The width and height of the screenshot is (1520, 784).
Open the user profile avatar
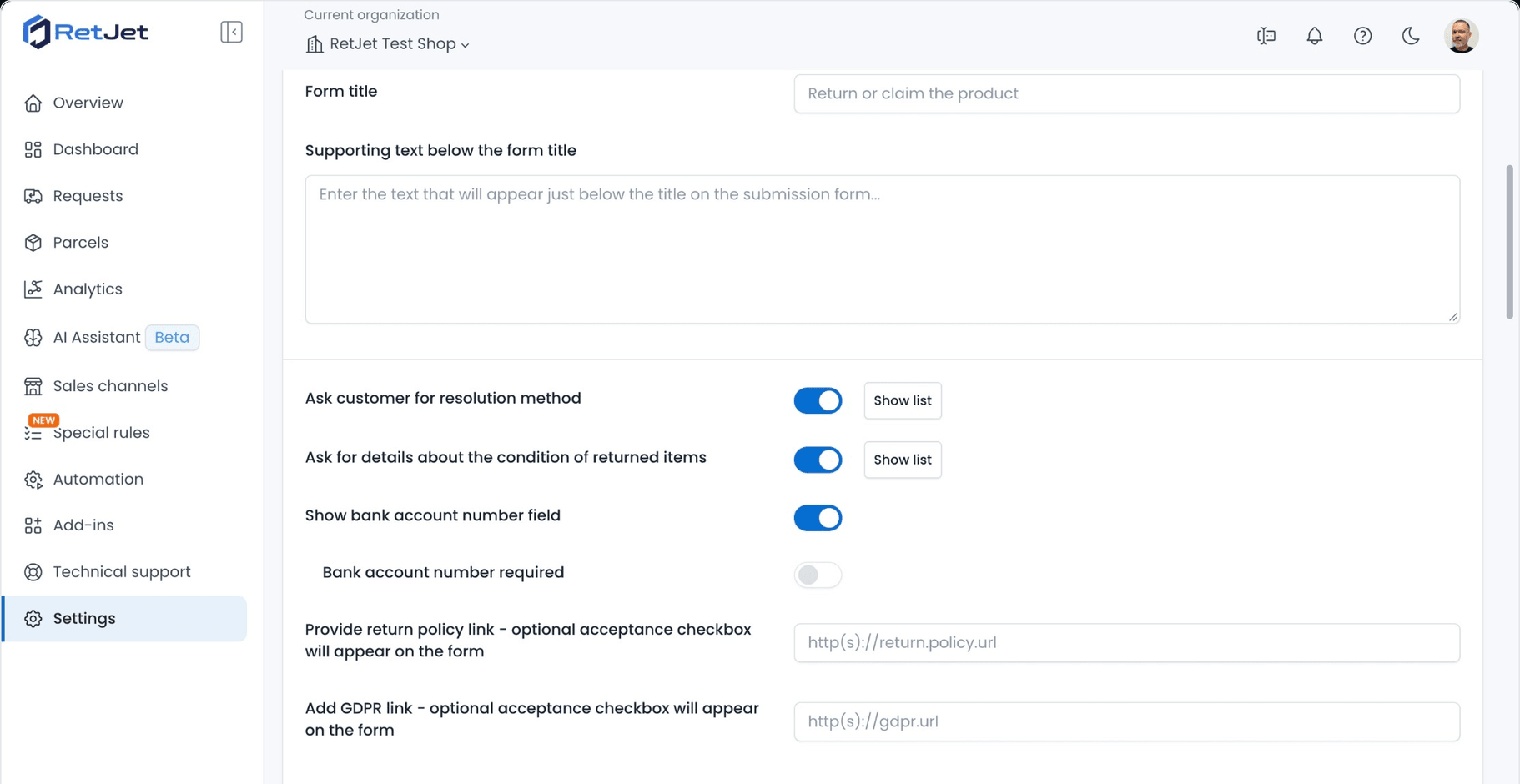click(x=1461, y=36)
